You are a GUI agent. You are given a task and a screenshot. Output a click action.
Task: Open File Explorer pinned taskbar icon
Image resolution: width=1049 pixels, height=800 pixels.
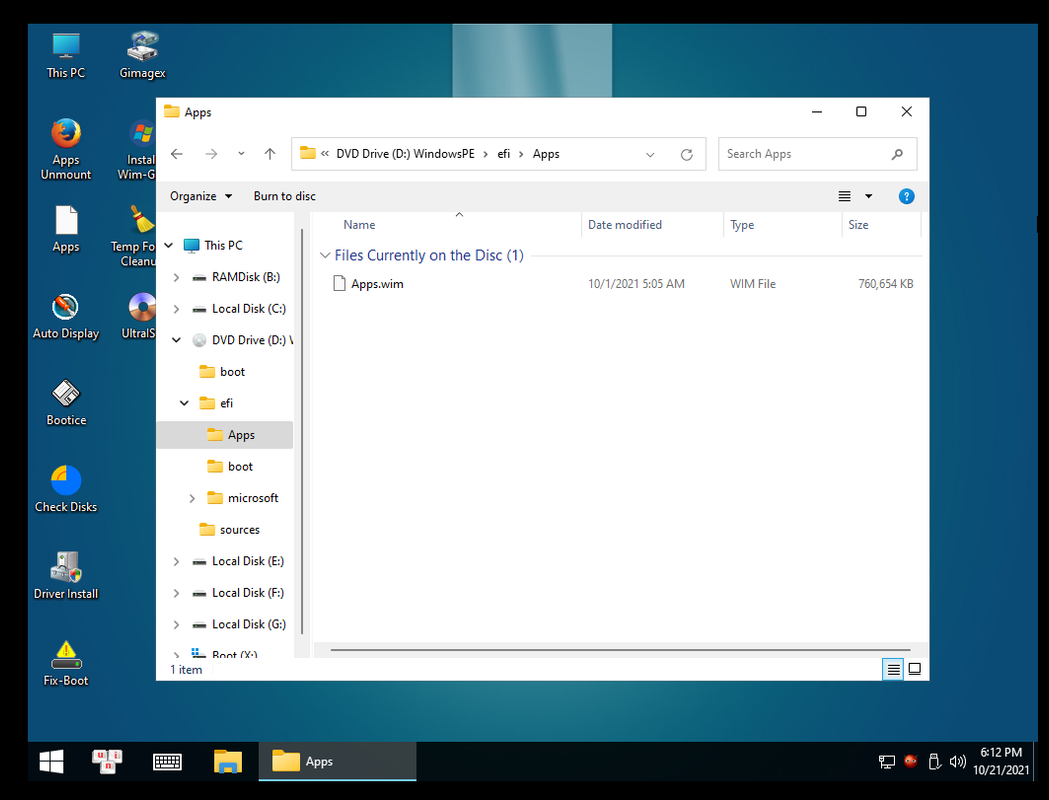click(x=227, y=761)
